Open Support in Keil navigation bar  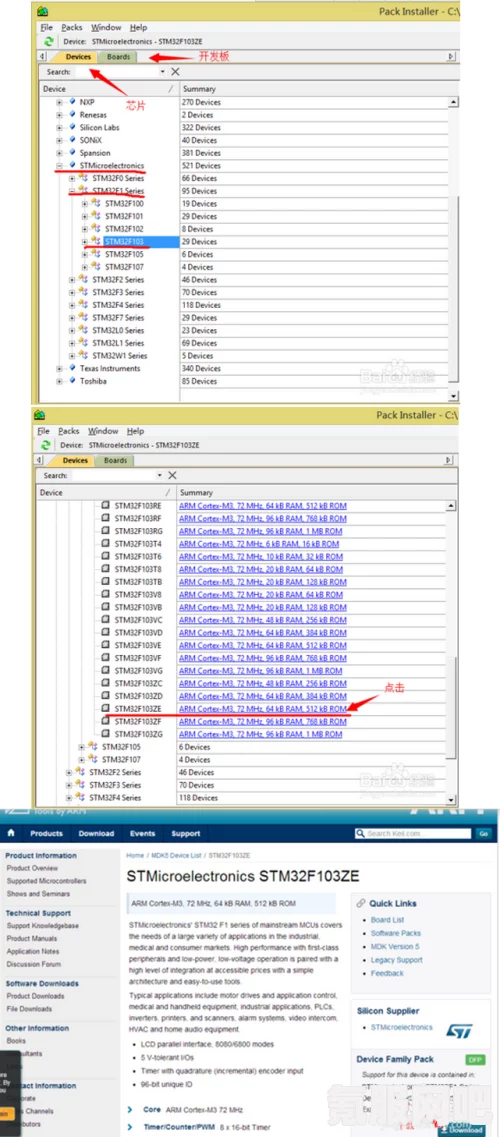[x=186, y=833]
